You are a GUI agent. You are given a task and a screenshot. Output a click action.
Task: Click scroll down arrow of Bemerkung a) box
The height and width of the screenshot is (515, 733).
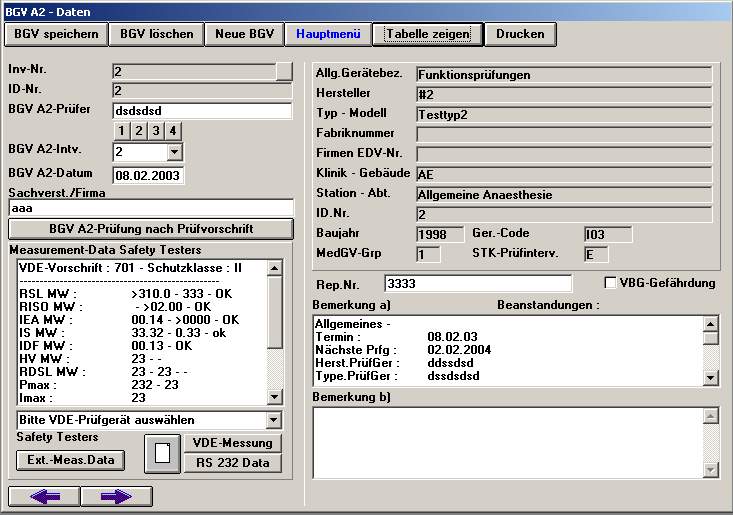711,378
